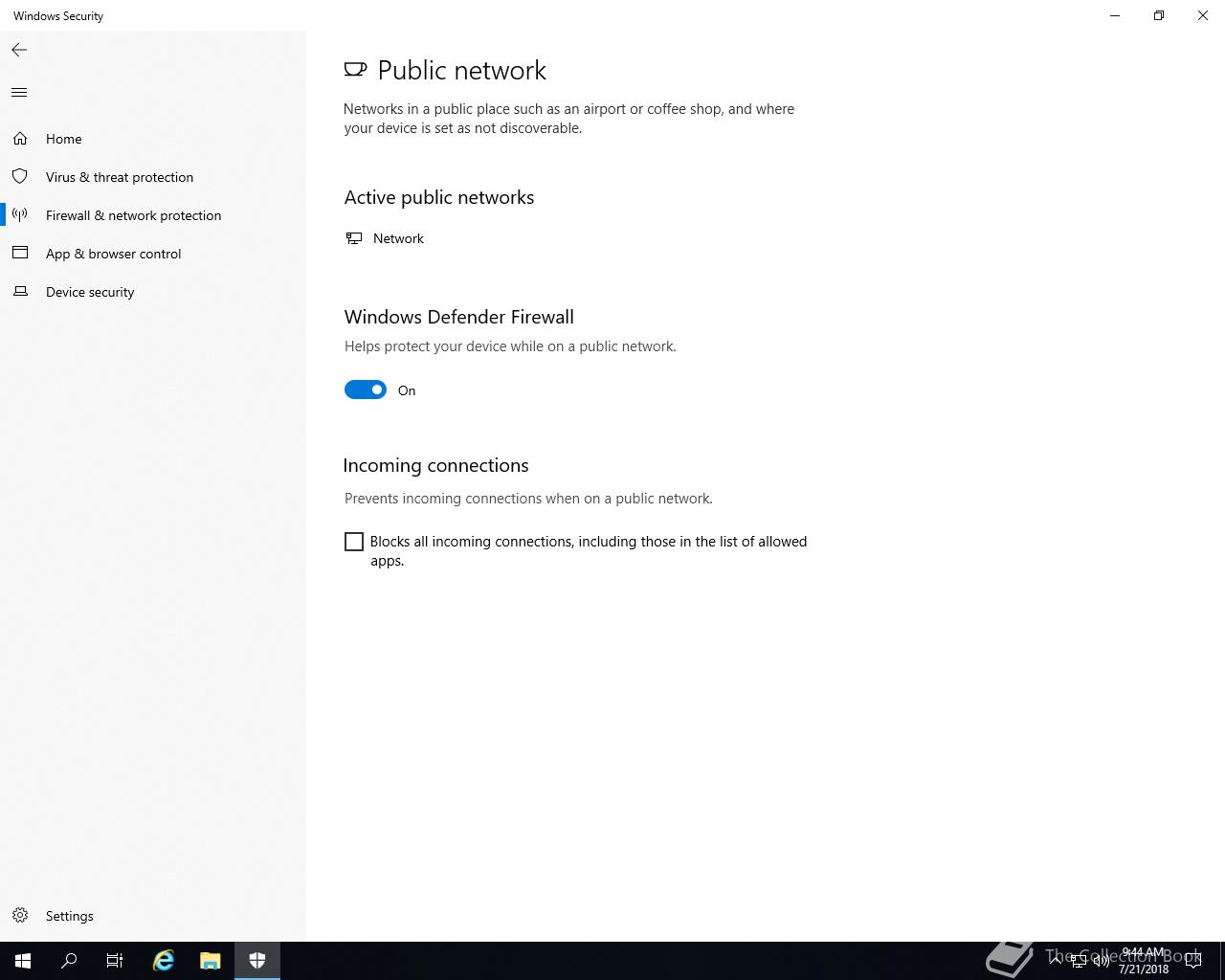Launch Internet Explorer from taskbar

(164, 961)
